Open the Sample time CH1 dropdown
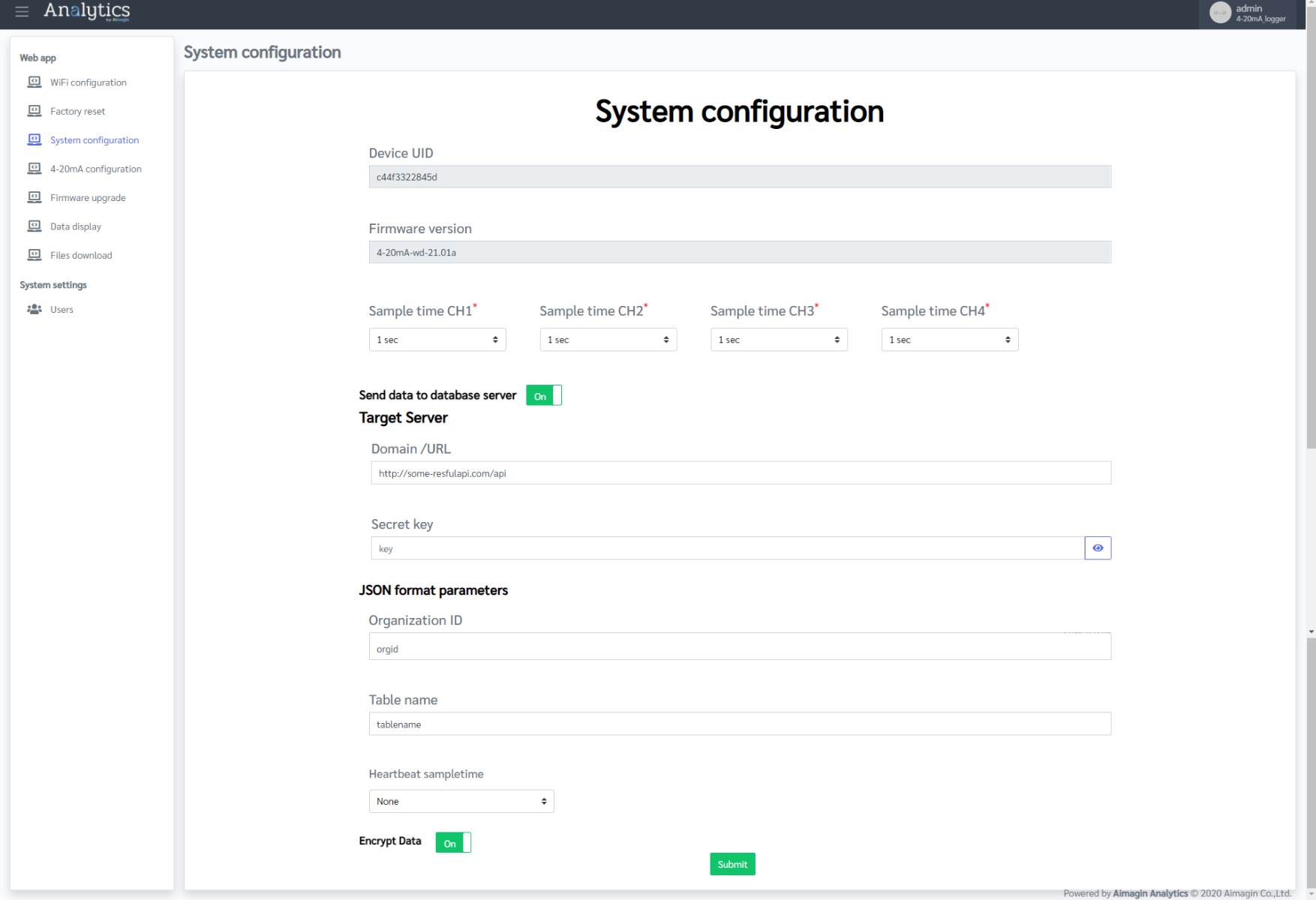The height and width of the screenshot is (900, 1316). point(437,340)
